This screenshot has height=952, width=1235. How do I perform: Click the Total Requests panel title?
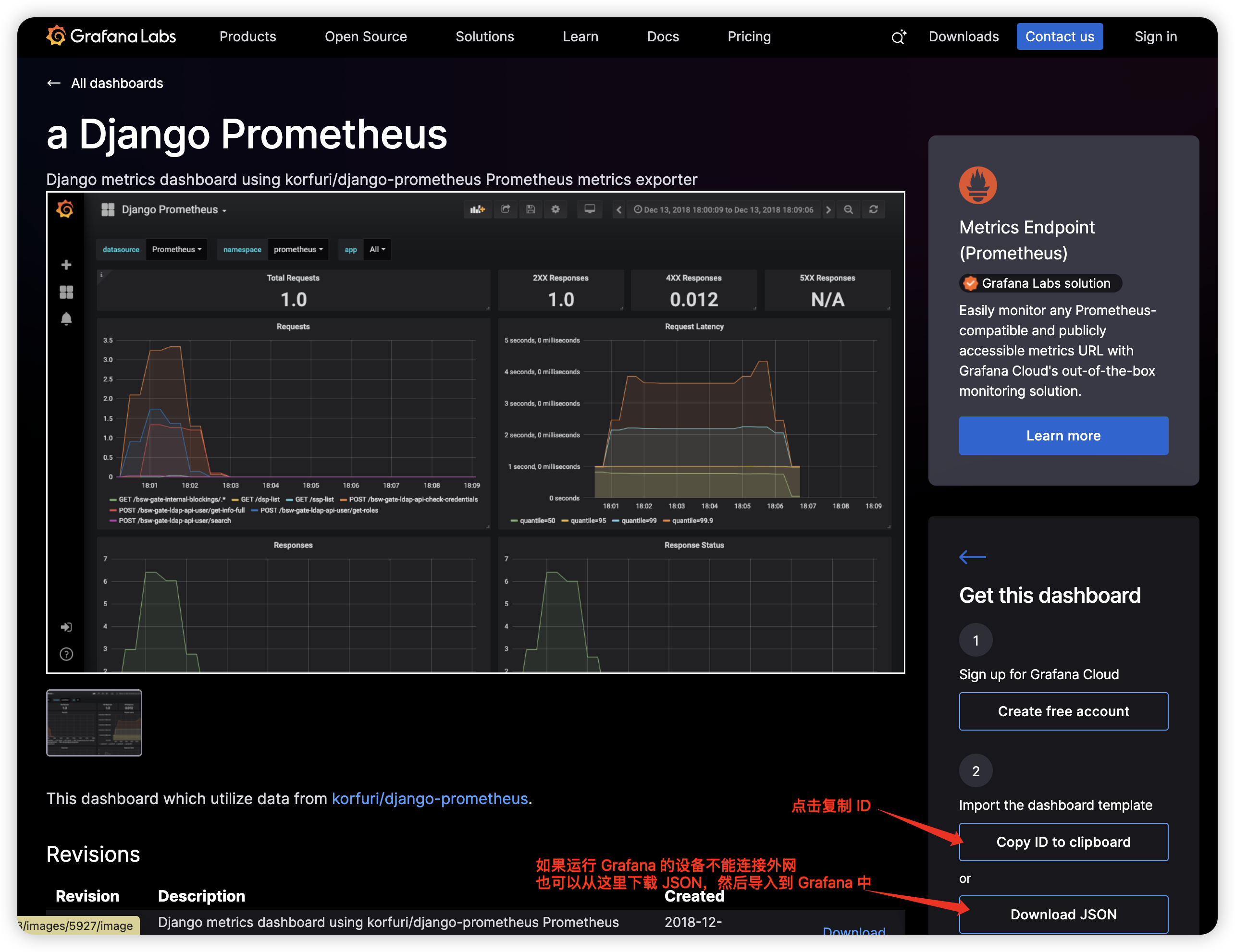[x=293, y=278]
